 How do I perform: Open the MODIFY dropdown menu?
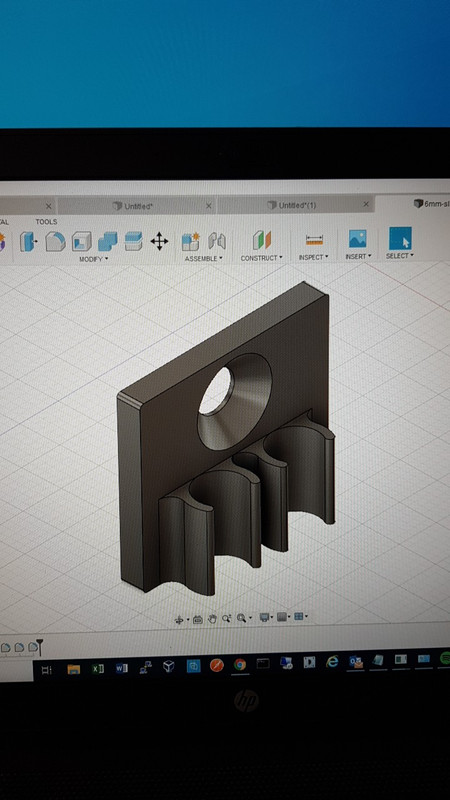[x=94, y=259]
